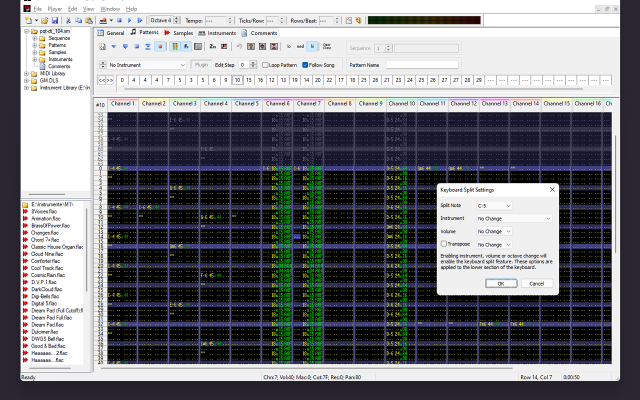Select Classic House Organ.flac in the file list
Screen dimensions: 640x400
click(x=56, y=247)
